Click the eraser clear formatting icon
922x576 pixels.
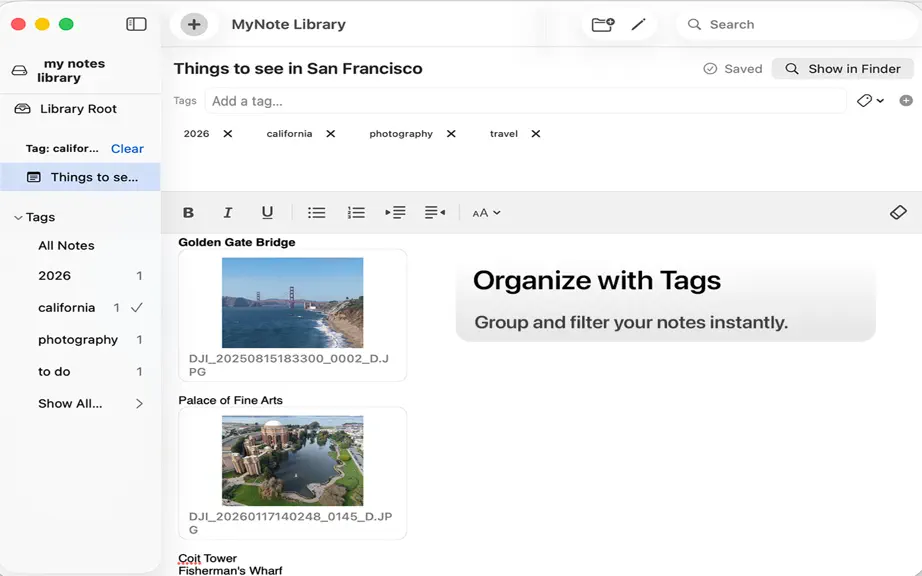[898, 212]
